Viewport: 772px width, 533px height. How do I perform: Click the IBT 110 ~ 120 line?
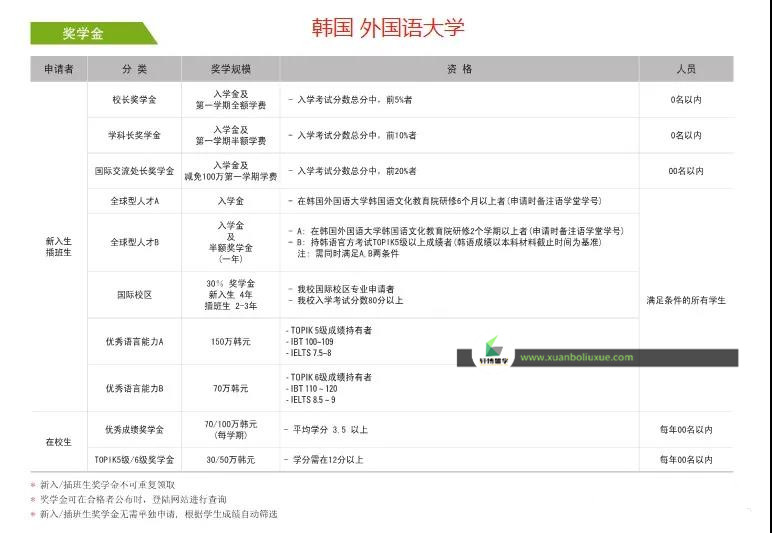click(x=312, y=388)
